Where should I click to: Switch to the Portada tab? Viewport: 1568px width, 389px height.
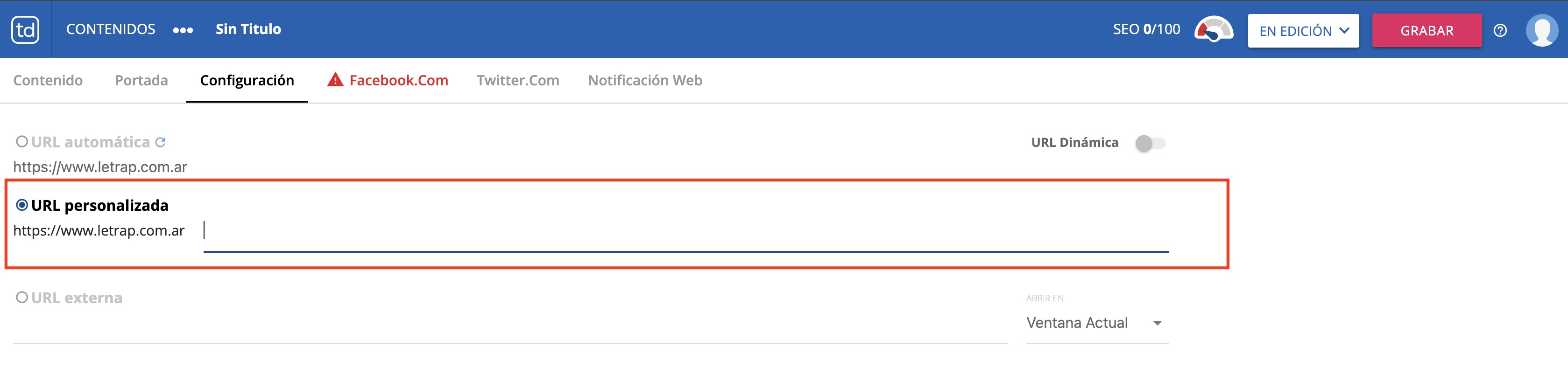click(141, 80)
